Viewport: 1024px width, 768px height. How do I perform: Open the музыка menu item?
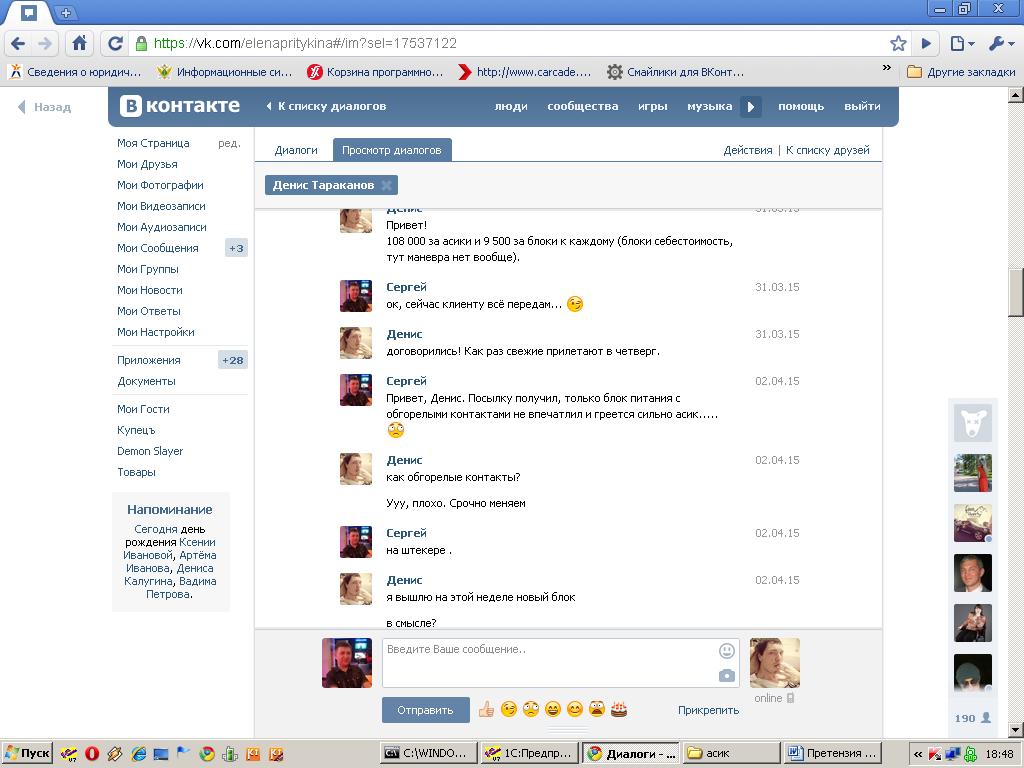(x=709, y=106)
